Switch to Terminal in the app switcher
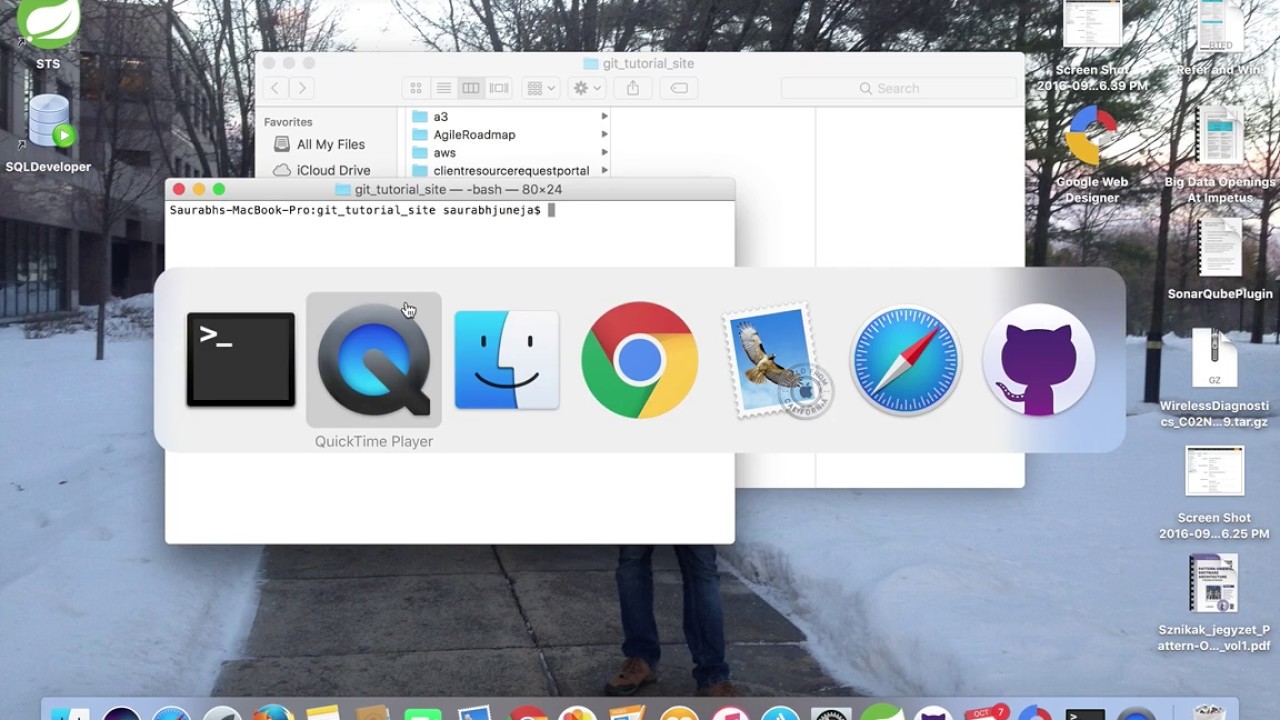The image size is (1280, 720). pos(241,360)
